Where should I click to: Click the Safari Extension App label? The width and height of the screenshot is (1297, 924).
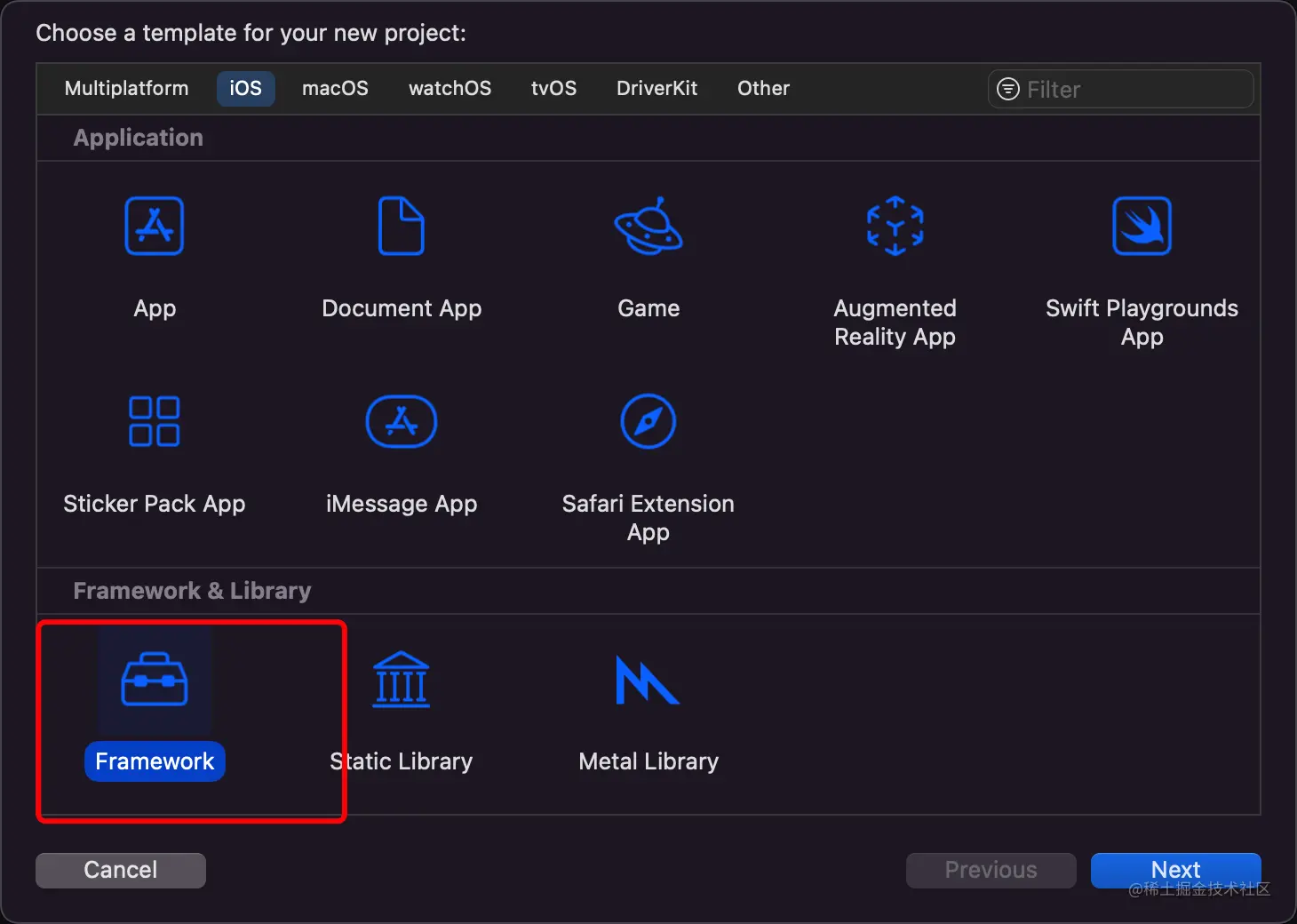click(648, 518)
